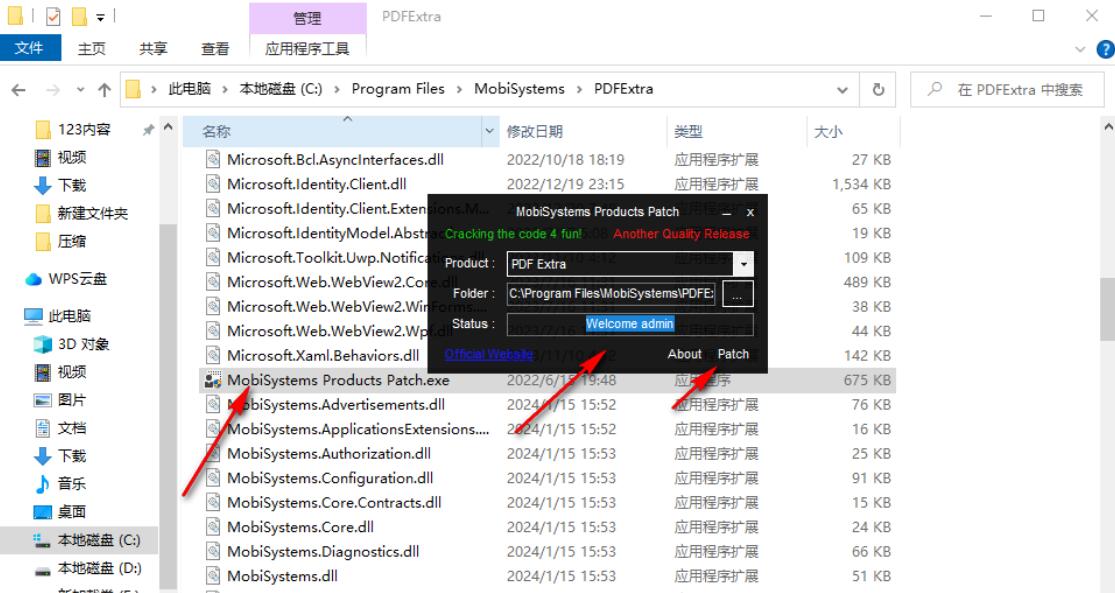Click the MobiSystems.Core.dll file icon
This screenshot has height=593, width=1115.
point(213,528)
